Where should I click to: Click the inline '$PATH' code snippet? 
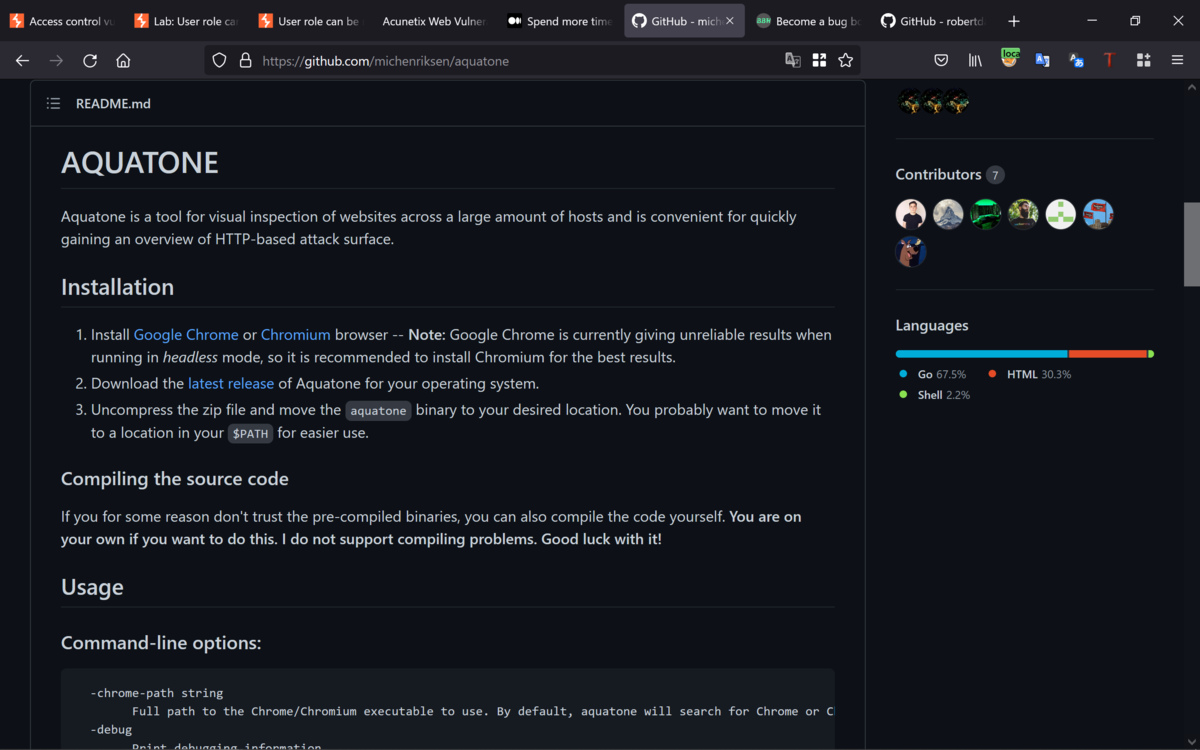click(x=250, y=434)
